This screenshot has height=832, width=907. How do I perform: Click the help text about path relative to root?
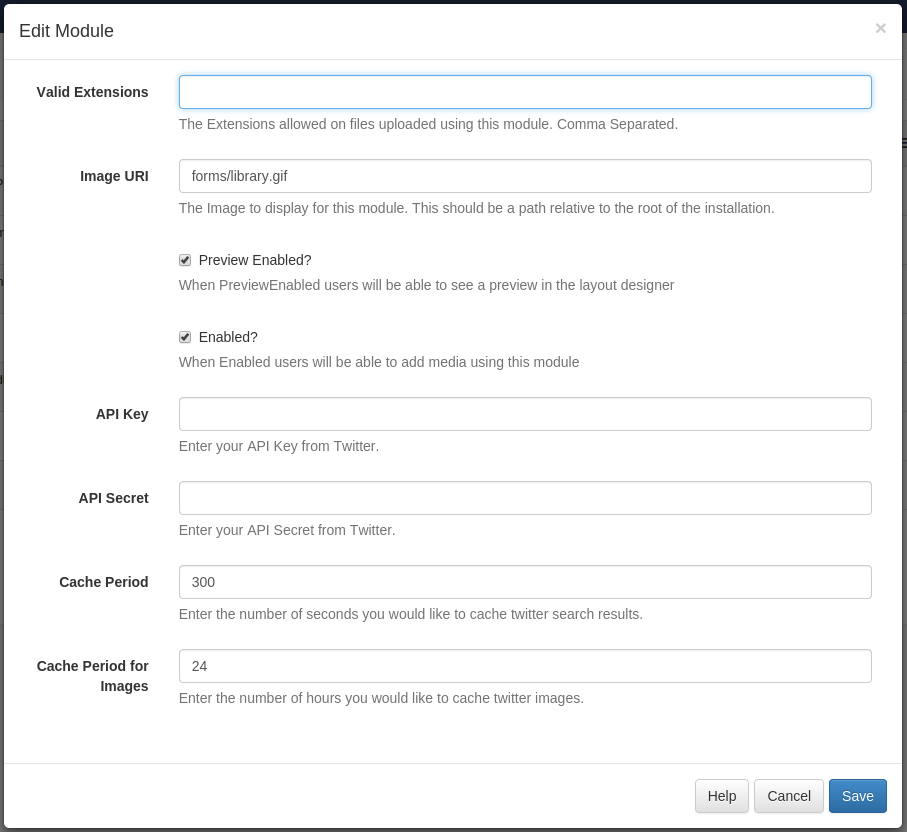click(x=477, y=208)
